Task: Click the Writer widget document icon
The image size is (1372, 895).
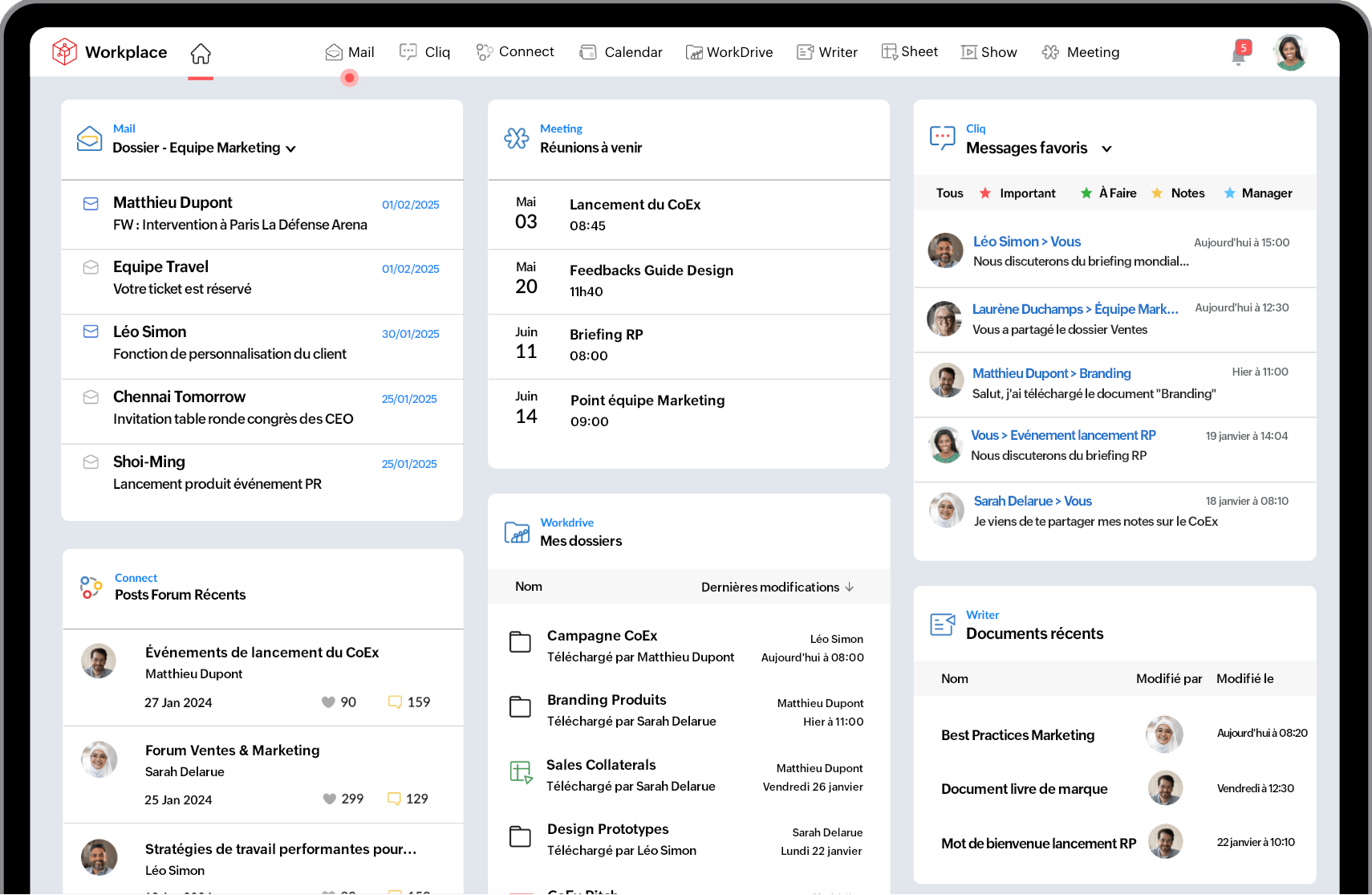Action: click(x=943, y=624)
